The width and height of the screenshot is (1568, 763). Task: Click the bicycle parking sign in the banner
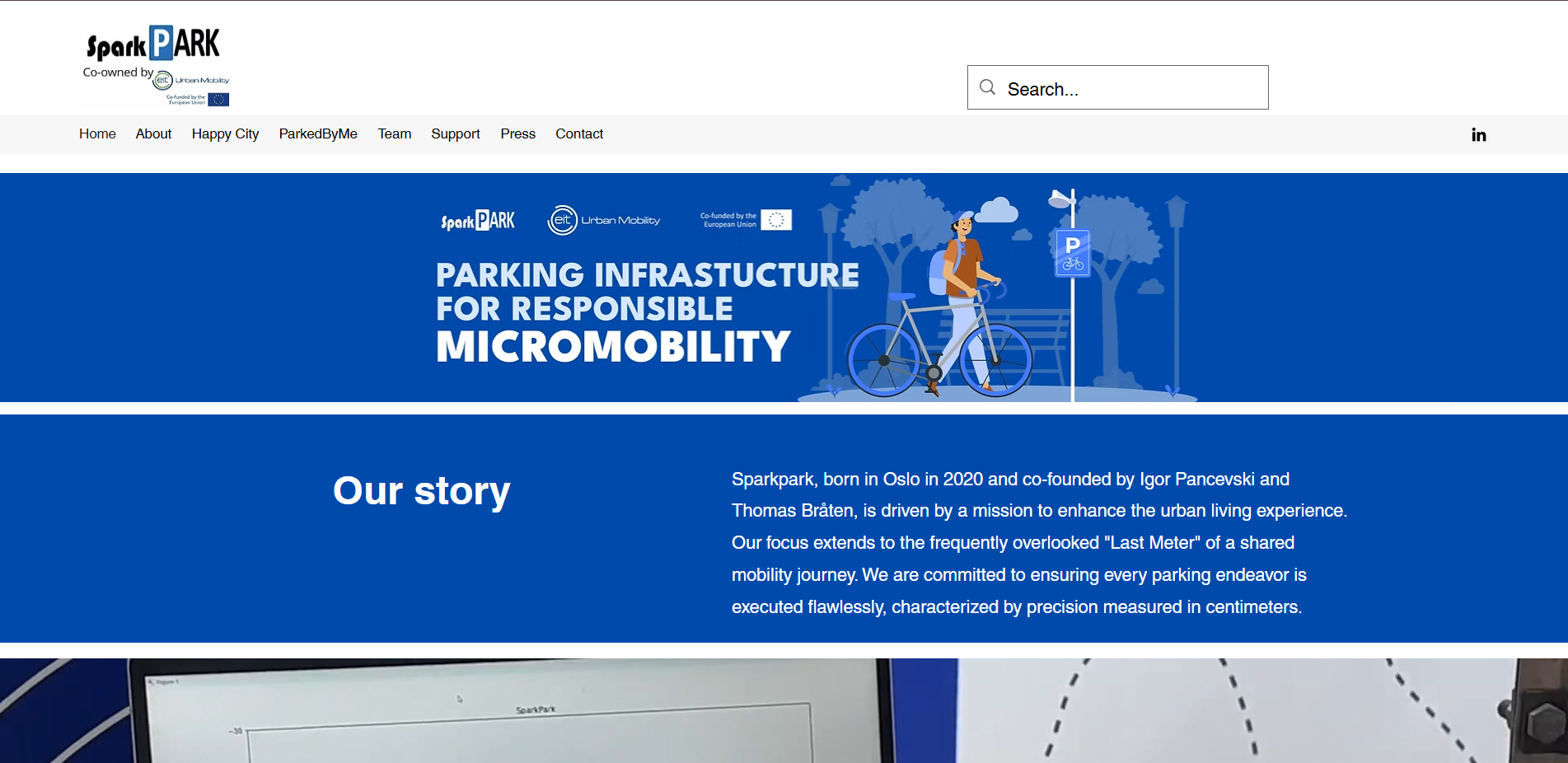pos(1072,253)
